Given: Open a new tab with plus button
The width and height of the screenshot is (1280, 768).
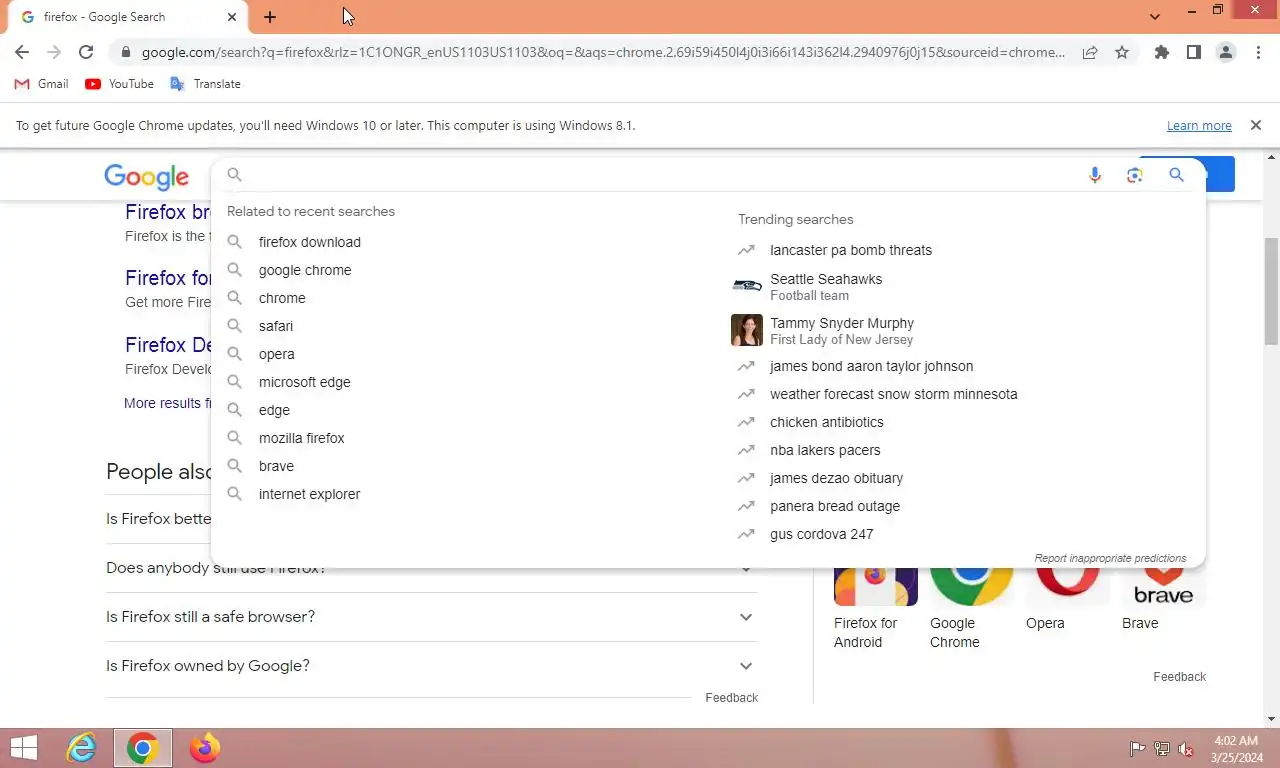Looking at the screenshot, I should tap(270, 17).
